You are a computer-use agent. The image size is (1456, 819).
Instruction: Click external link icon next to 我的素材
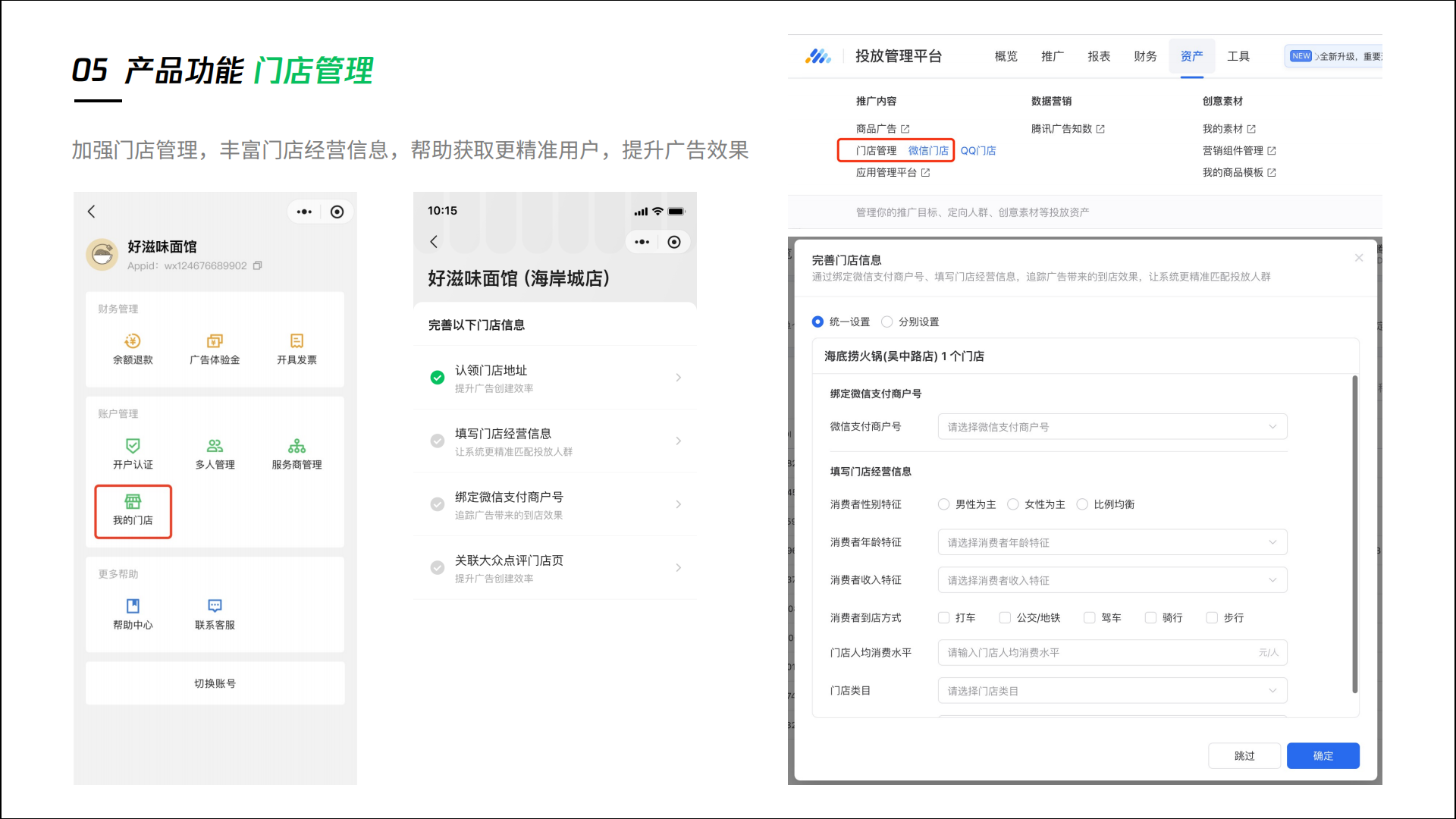pyautogui.click(x=1251, y=129)
